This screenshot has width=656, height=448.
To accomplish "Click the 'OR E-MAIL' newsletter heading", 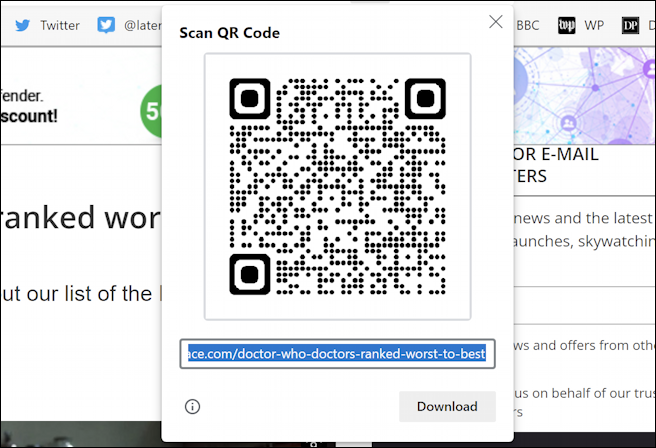I will (556, 154).
